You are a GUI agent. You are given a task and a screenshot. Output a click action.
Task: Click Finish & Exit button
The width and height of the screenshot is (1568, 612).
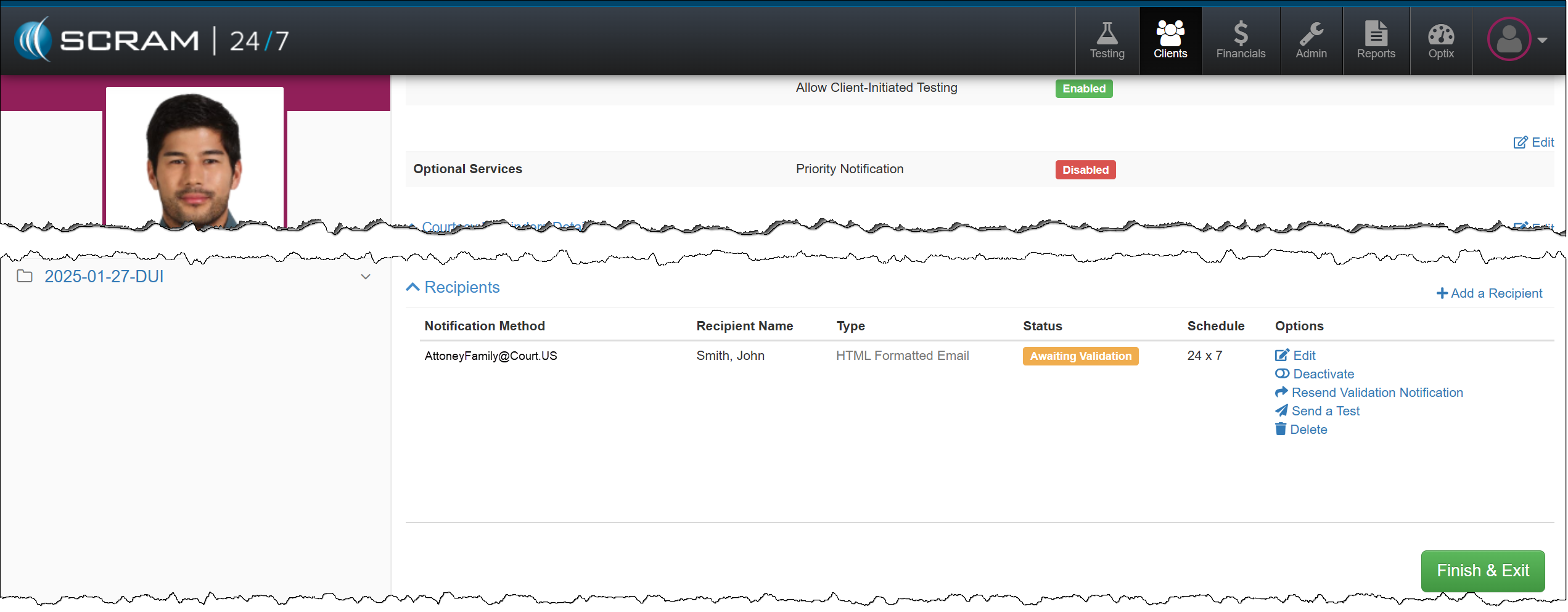(1482, 571)
